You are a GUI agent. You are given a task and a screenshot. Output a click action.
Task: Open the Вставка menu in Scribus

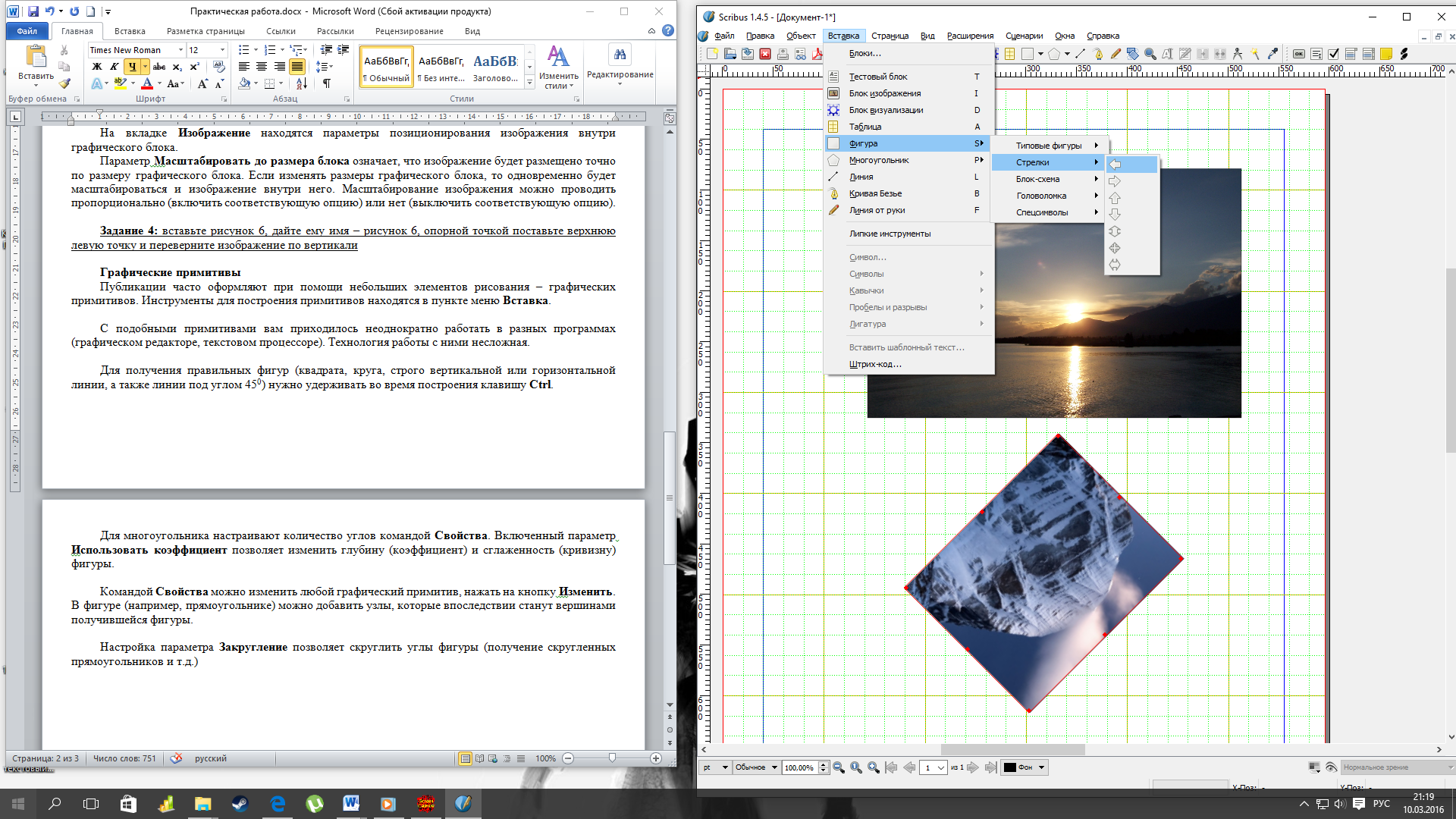pos(843,35)
